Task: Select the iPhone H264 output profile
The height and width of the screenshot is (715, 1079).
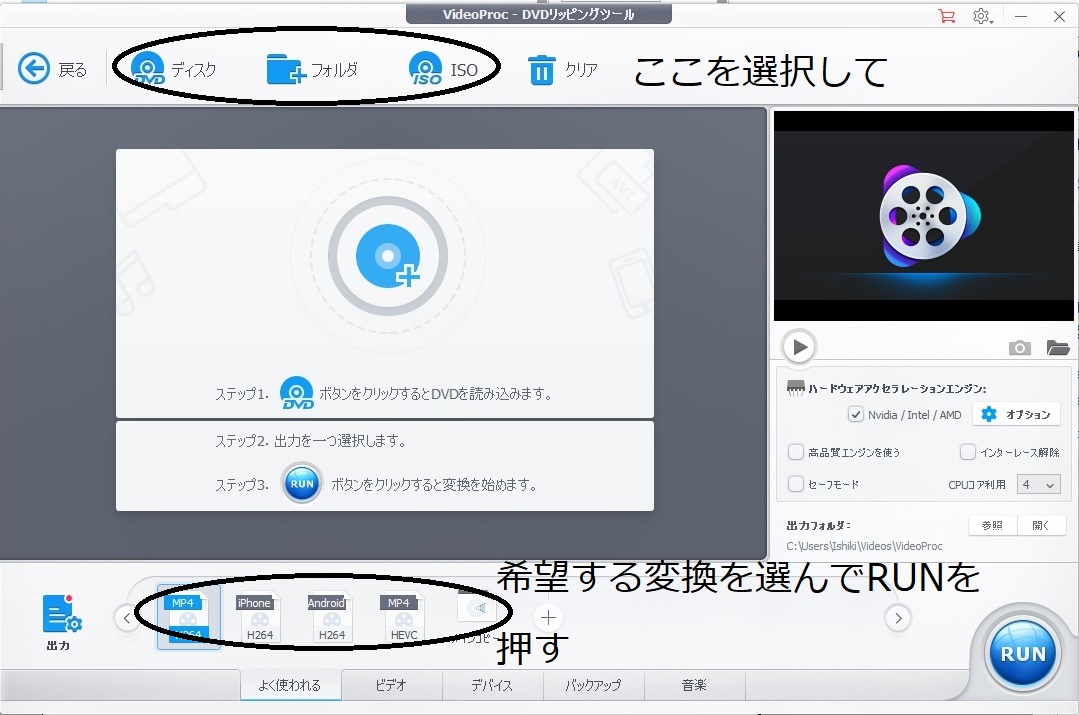Action: pyautogui.click(x=259, y=617)
